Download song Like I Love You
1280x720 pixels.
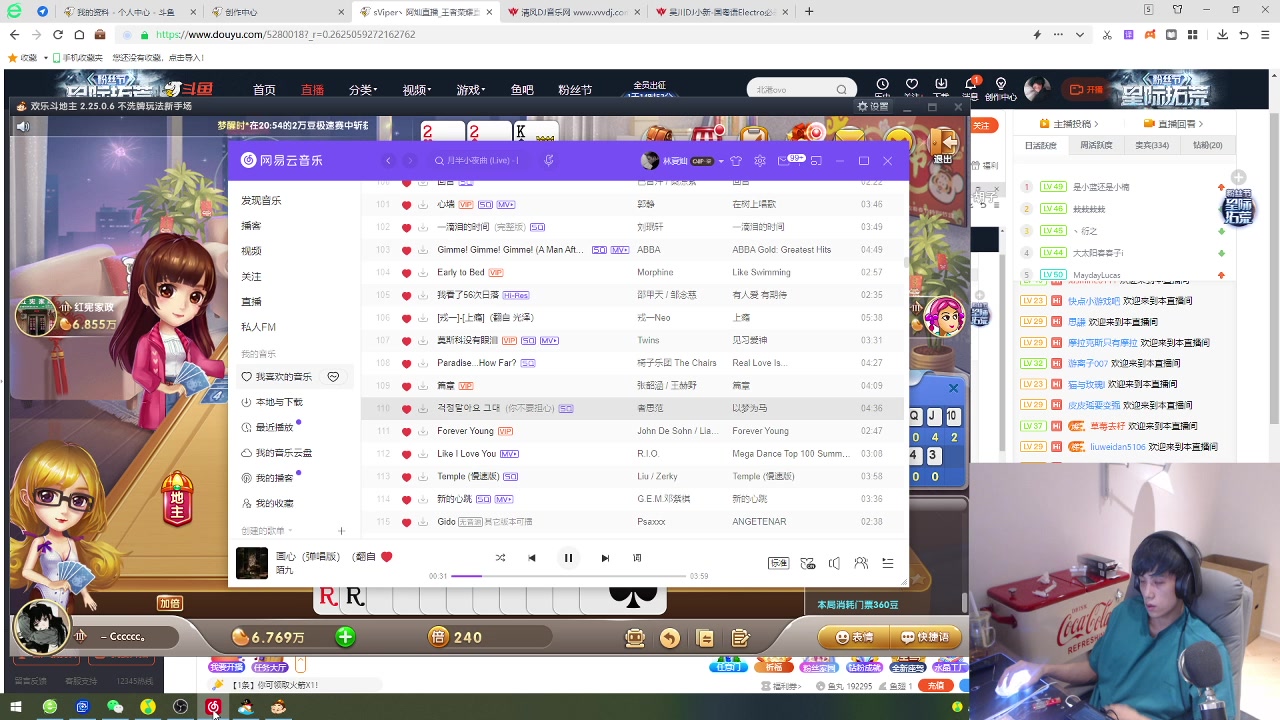pos(423,454)
